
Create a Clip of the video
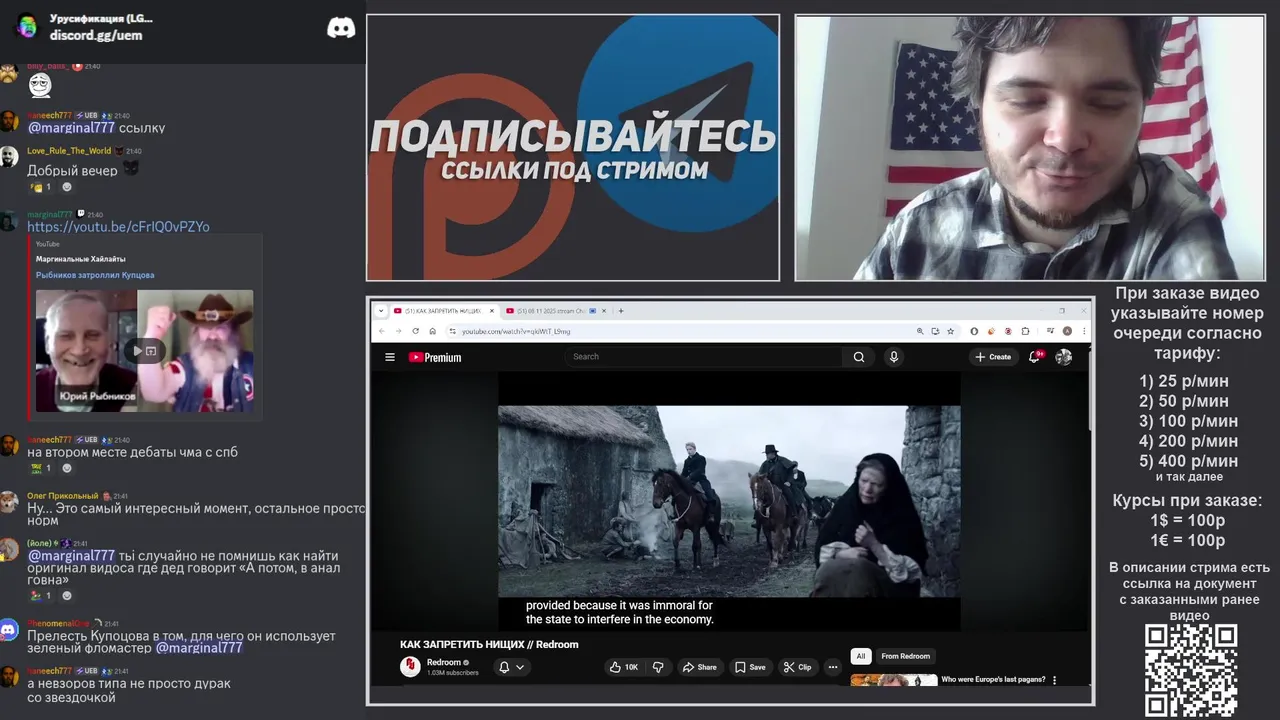pyautogui.click(x=798, y=667)
